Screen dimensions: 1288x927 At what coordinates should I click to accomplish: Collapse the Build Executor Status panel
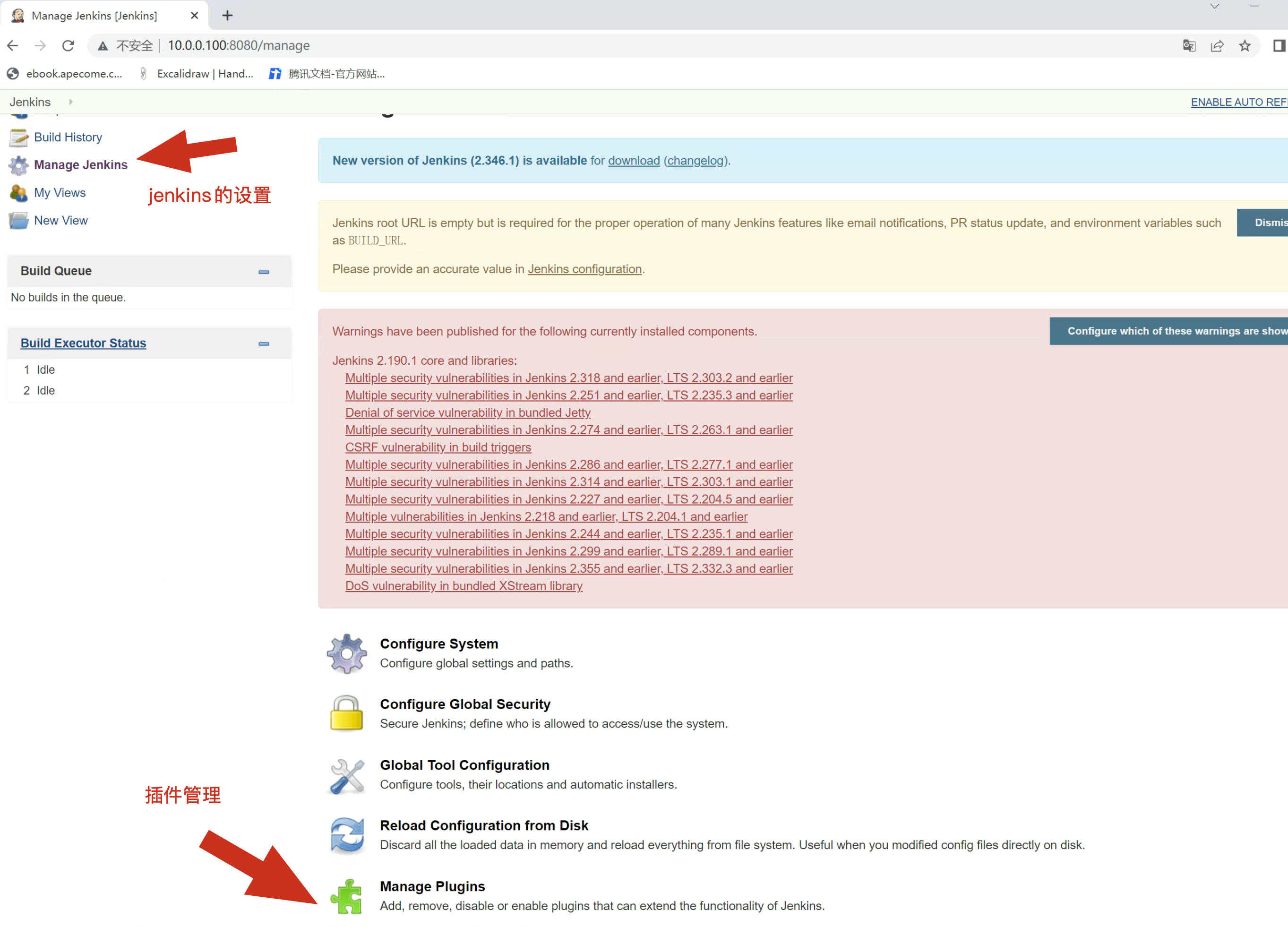[264, 343]
